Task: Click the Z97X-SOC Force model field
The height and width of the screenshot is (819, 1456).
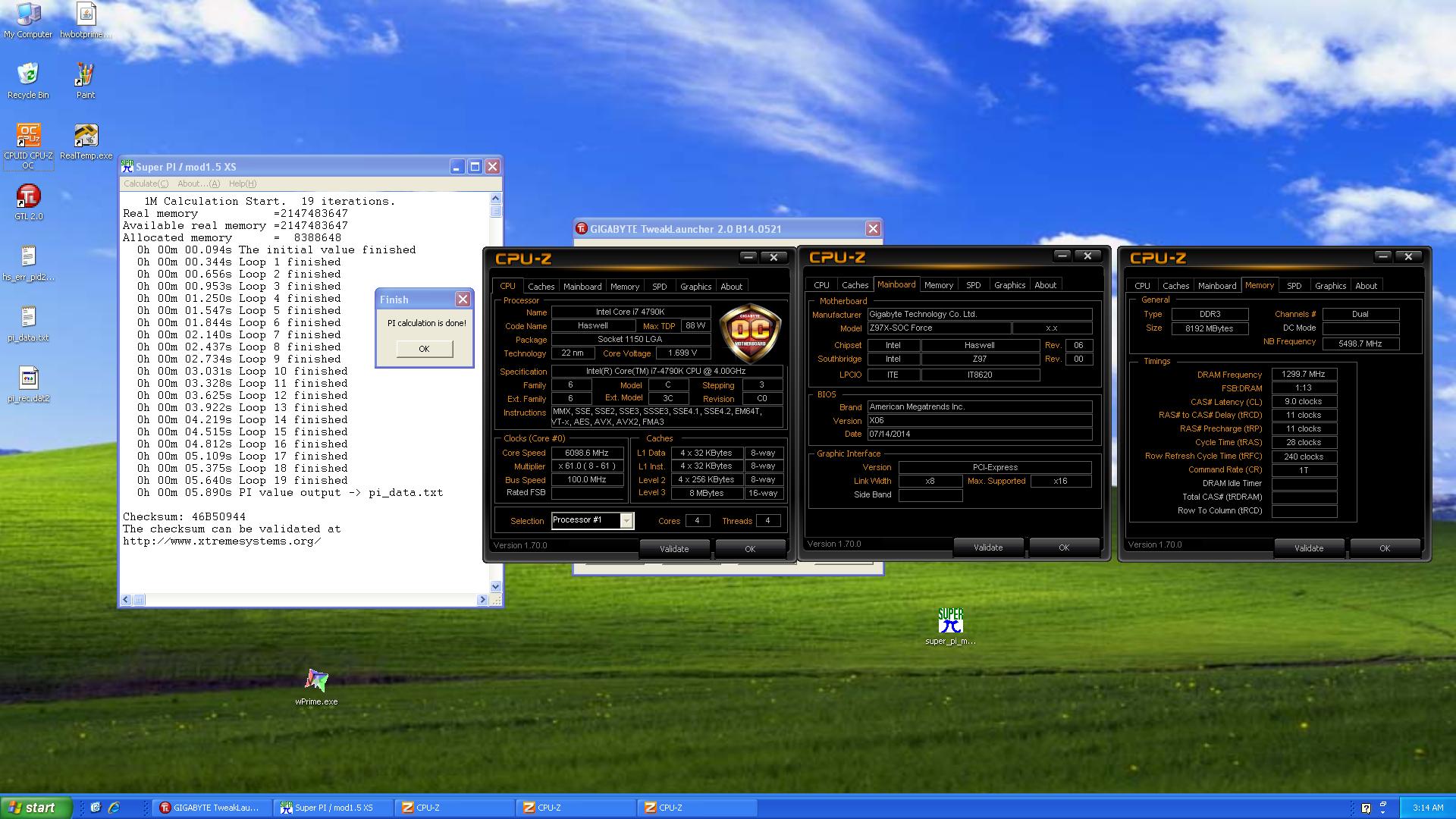Action: [x=939, y=328]
